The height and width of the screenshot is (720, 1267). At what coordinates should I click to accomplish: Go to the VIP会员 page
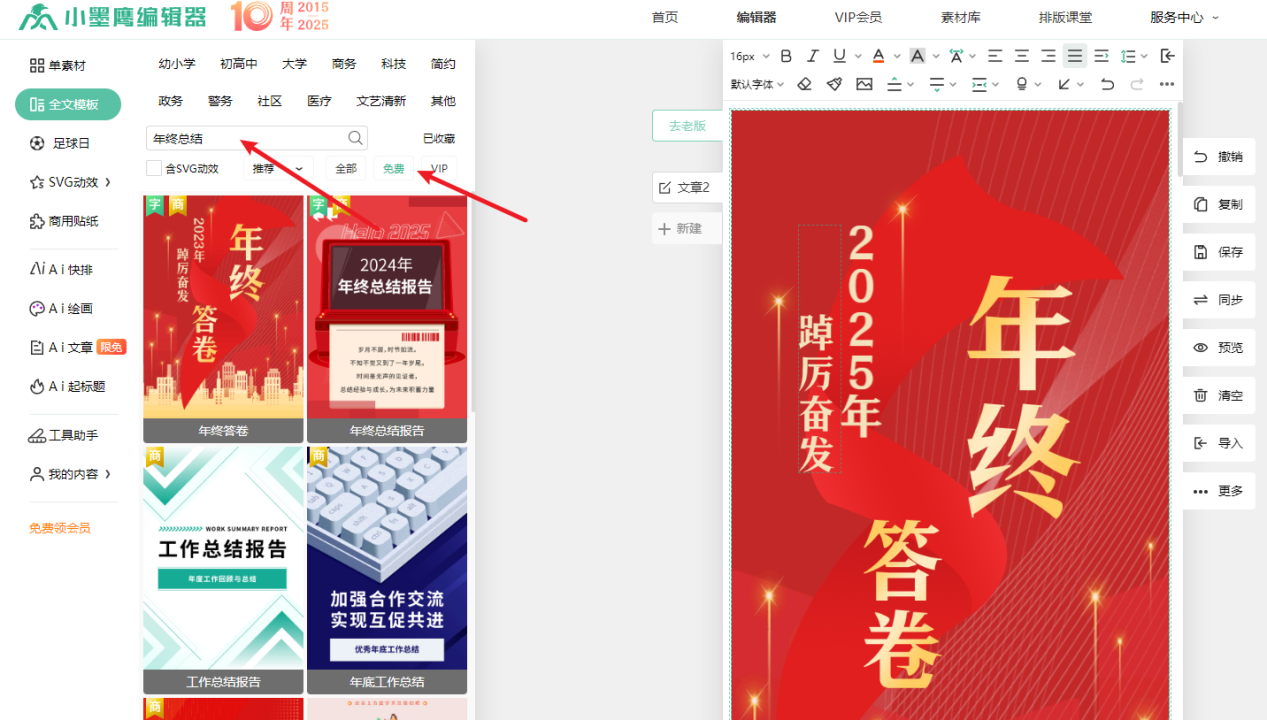click(858, 17)
